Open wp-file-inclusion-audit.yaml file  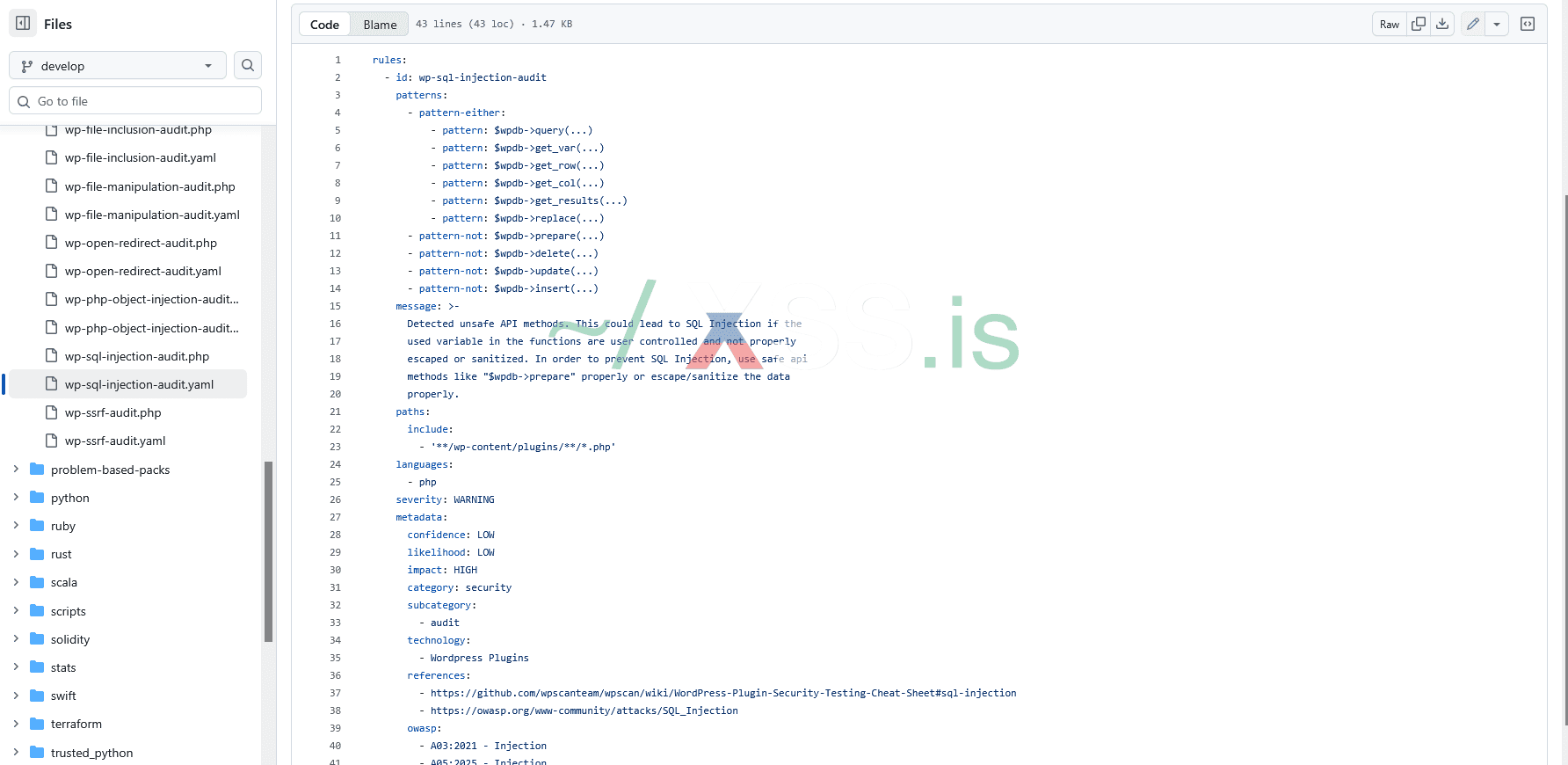tap(141, 157)
